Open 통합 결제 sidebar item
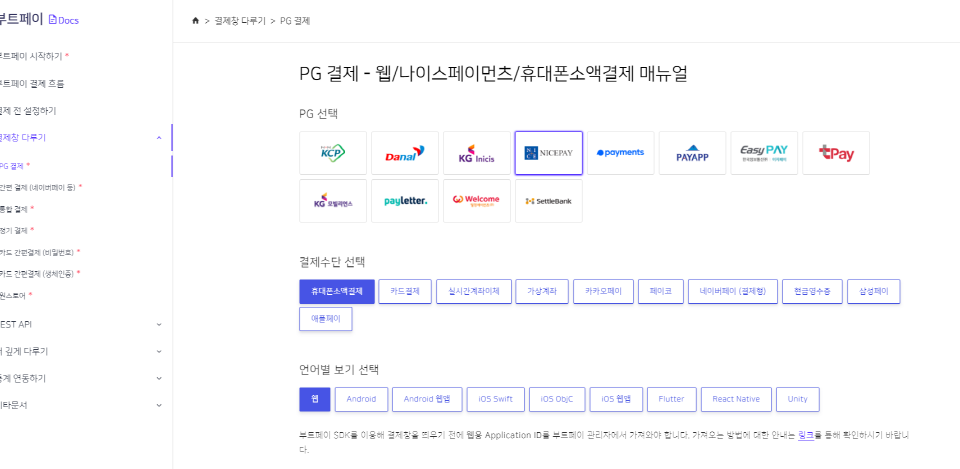Image resolution: width=960 pixels, height=469 pixels. click(x=13, y=209)
